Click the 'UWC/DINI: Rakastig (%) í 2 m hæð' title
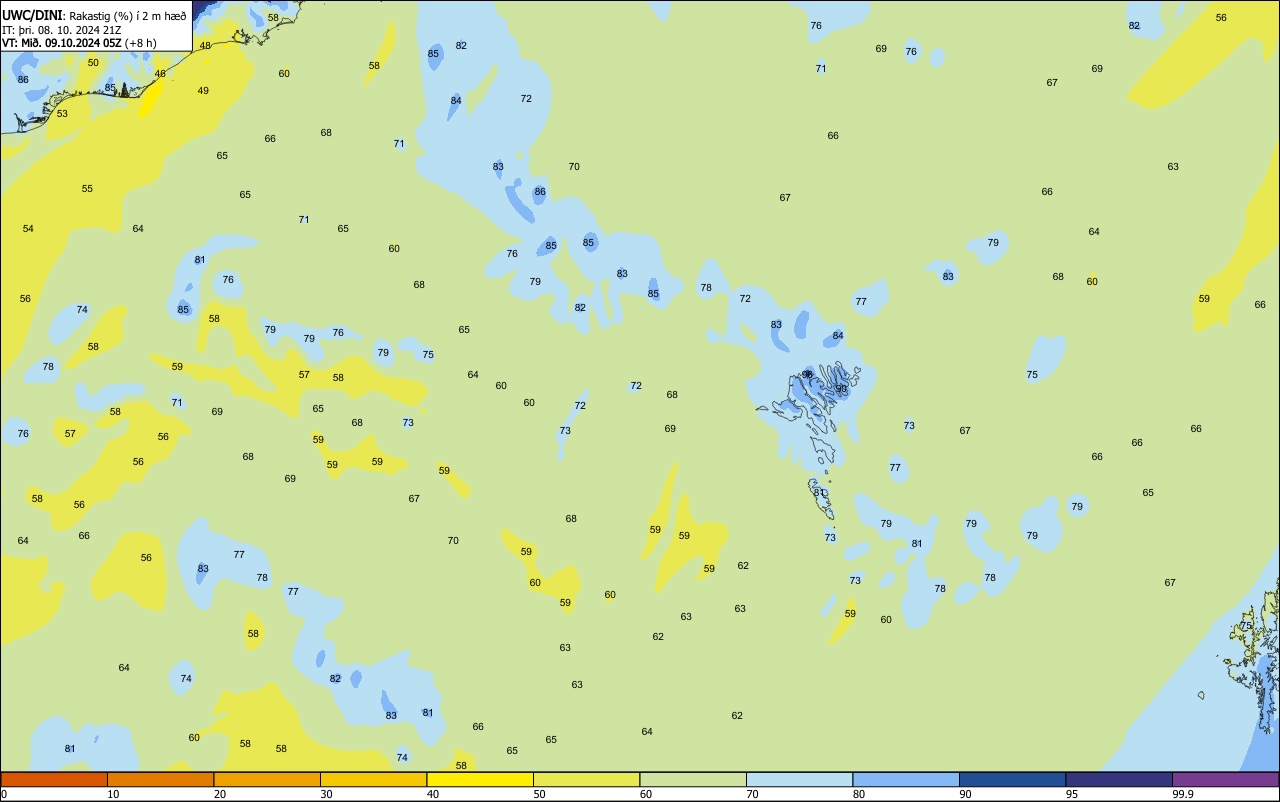 (x=94, y=15)
